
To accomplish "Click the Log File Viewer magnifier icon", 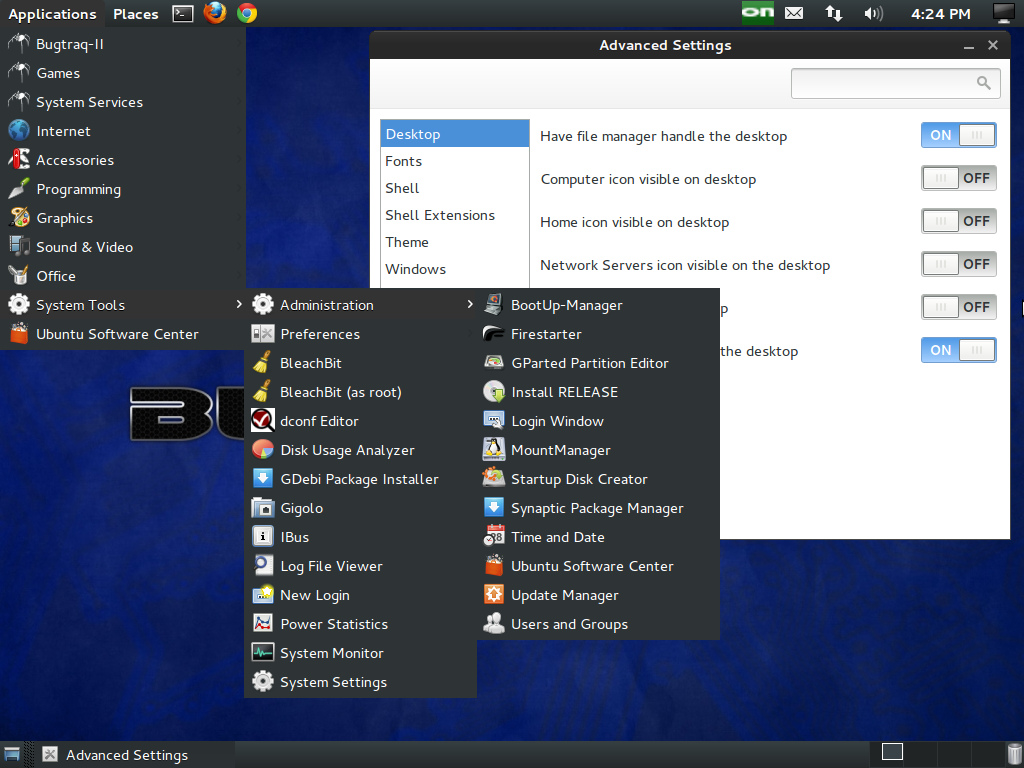I will coord(263,566).
